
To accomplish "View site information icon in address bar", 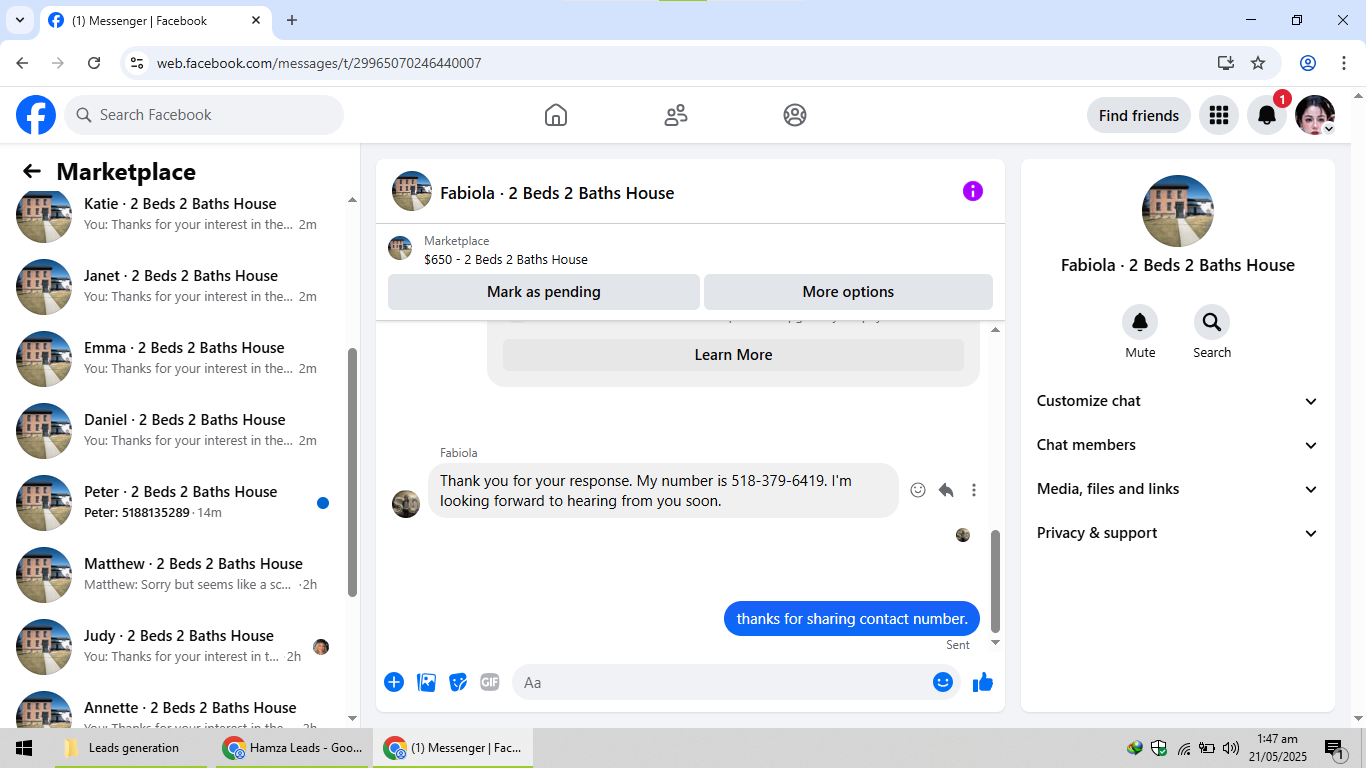I will pyautogui.click(x=138, y=63).
